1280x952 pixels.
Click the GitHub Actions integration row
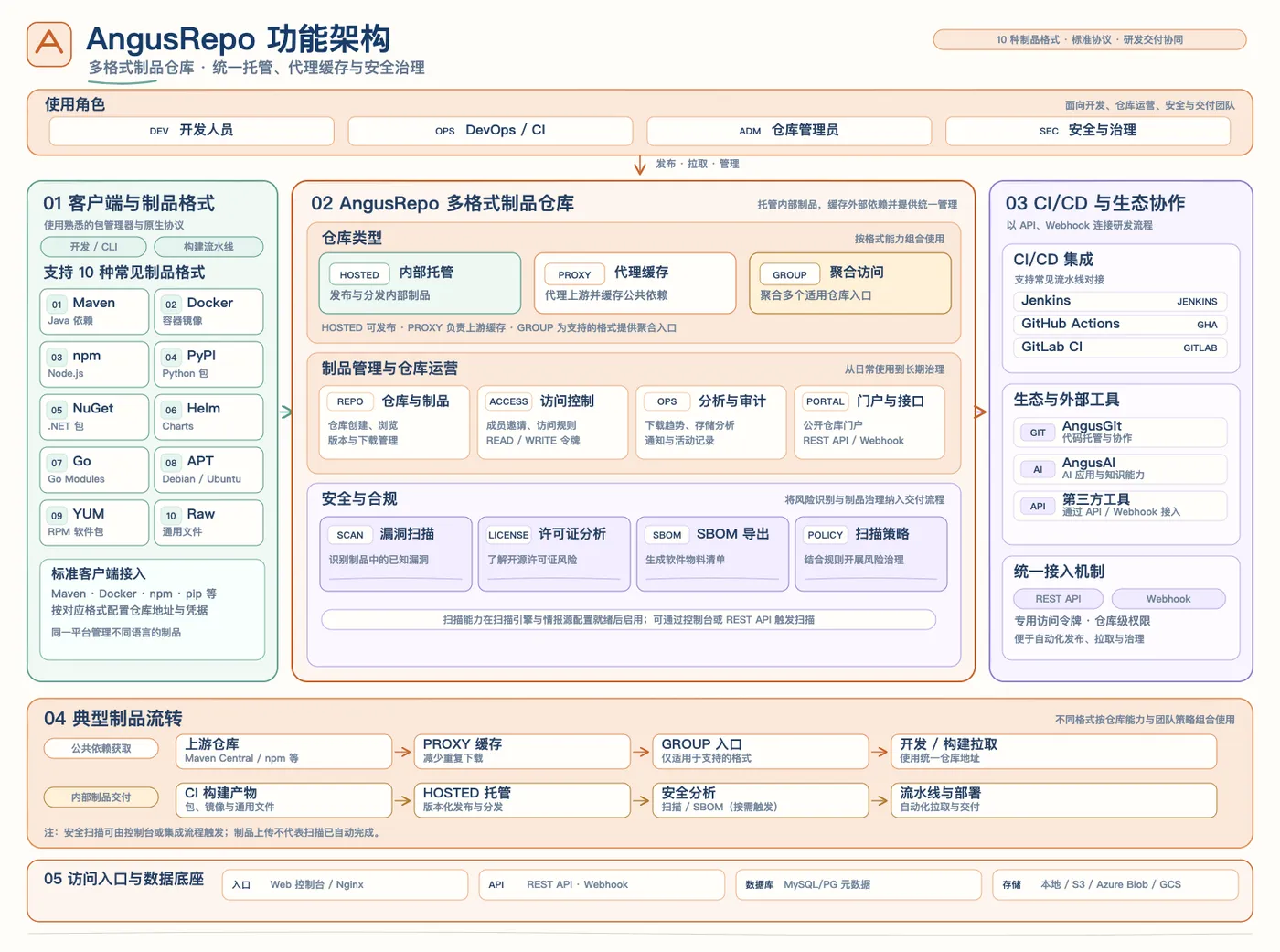click(1120, 324)
